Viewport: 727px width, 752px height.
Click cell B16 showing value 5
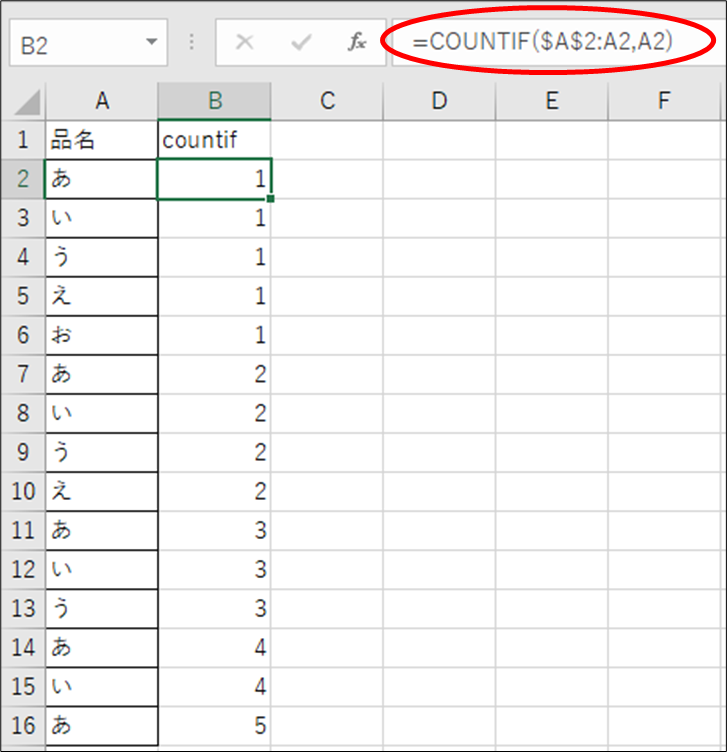click(x=214, y=725)
